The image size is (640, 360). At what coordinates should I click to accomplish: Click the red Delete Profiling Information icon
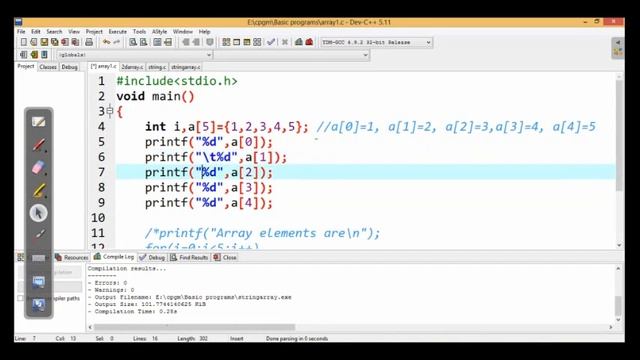[309, 42]
